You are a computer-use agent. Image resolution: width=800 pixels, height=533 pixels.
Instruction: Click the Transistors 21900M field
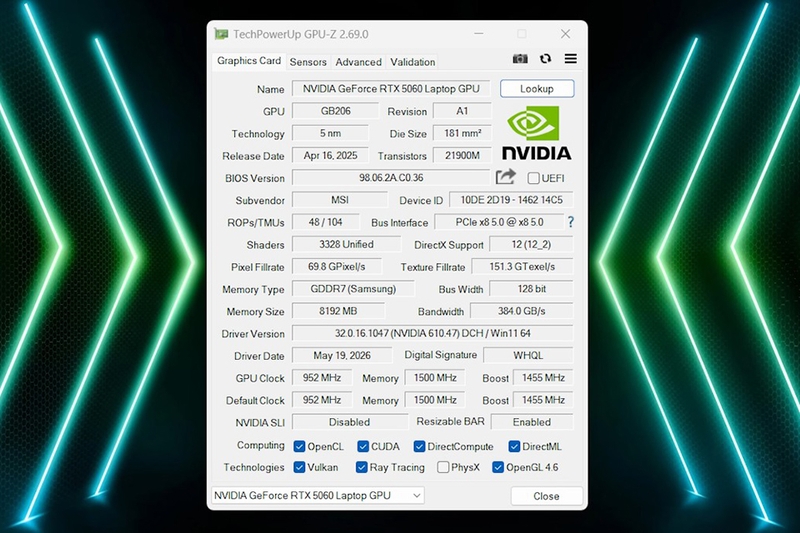[x=462, y=156]
